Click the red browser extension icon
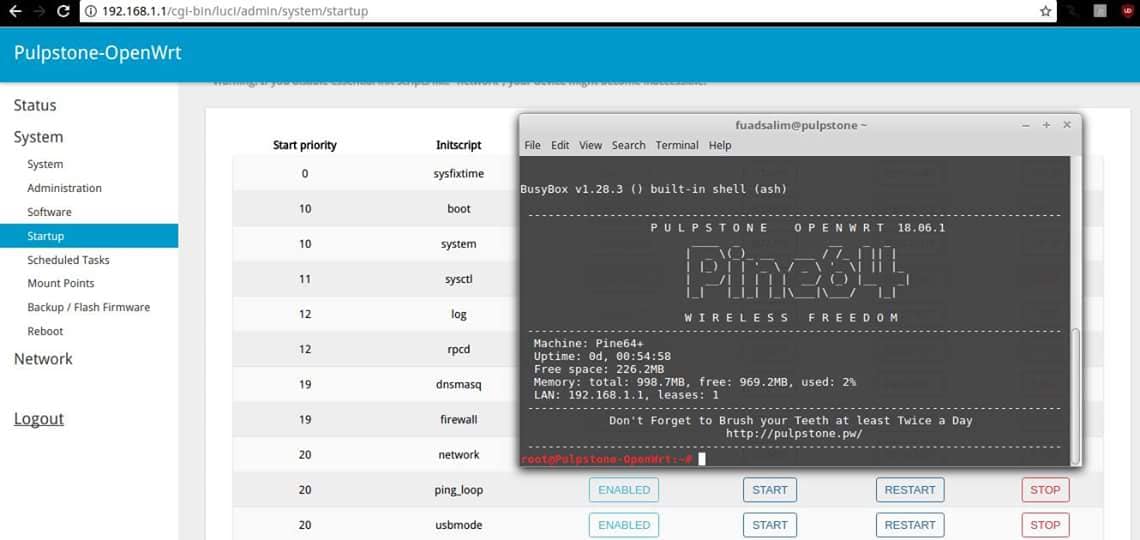The image size is (1140, 540). tap(1128, 11)
